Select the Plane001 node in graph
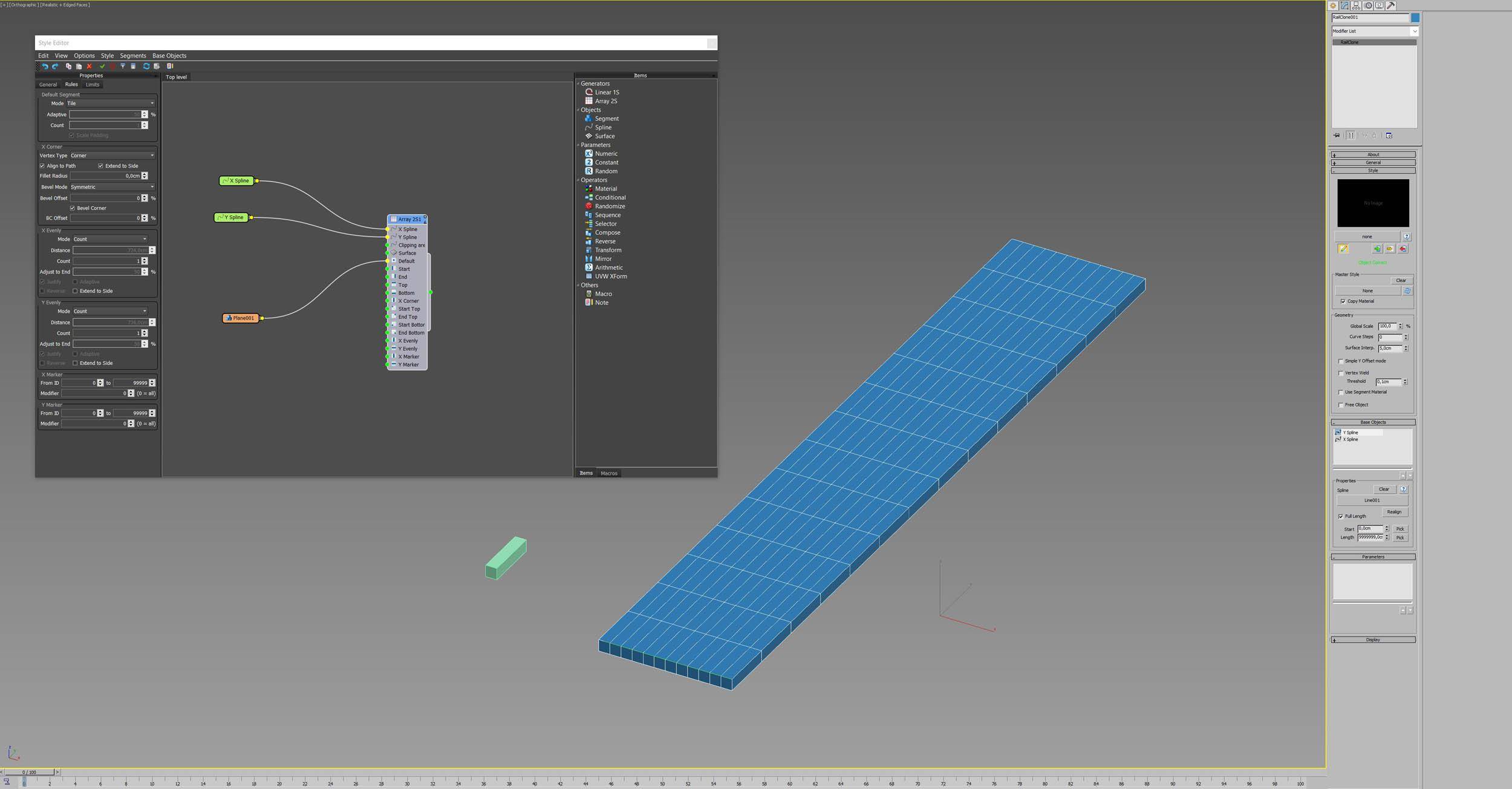 [x=241, y=318]
